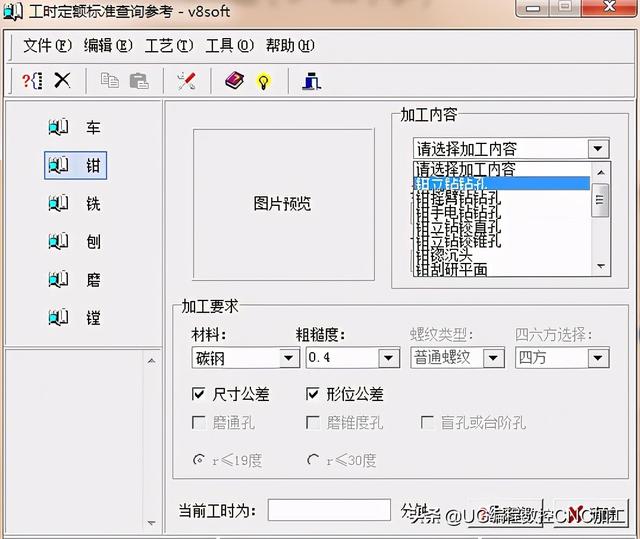Screen dimensions: 640x539
Task: Toggle the 磨锥度孔 checkbox
Action: coord(312,423)
